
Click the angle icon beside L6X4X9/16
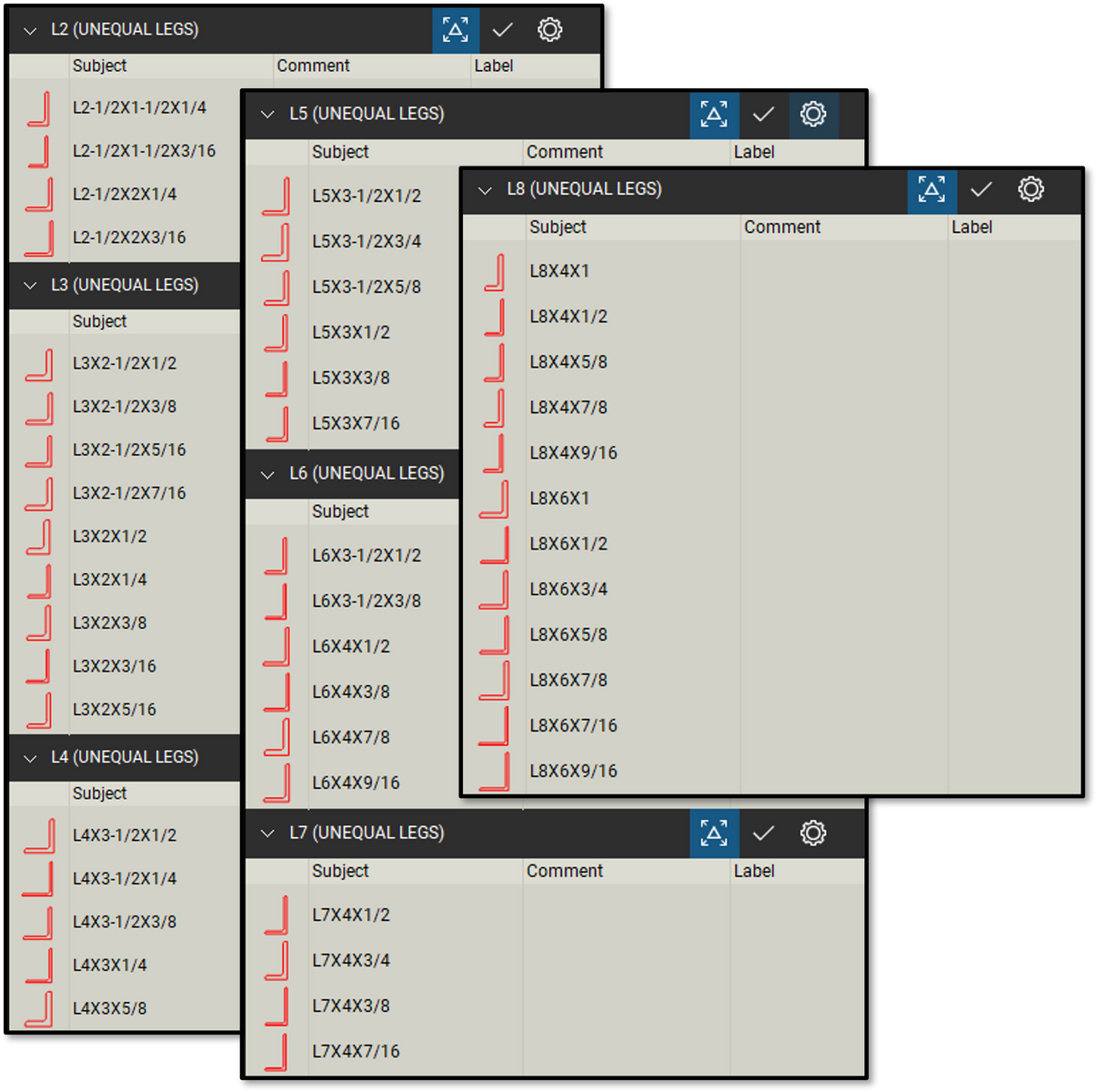pyautogui.click(x=277, y=784)
